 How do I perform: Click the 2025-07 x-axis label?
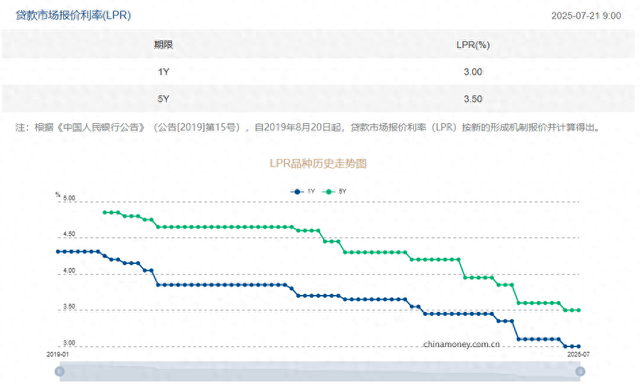[578, 354]
